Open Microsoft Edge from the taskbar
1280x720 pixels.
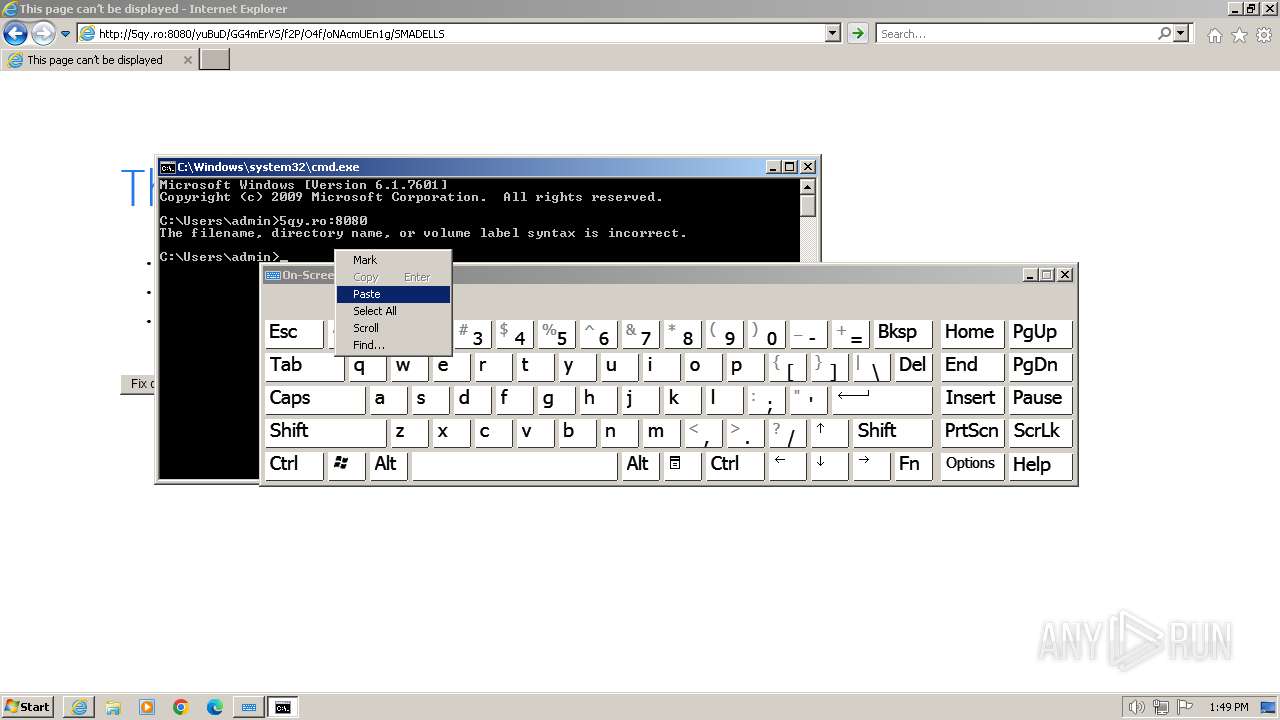[x=215, y=707]
